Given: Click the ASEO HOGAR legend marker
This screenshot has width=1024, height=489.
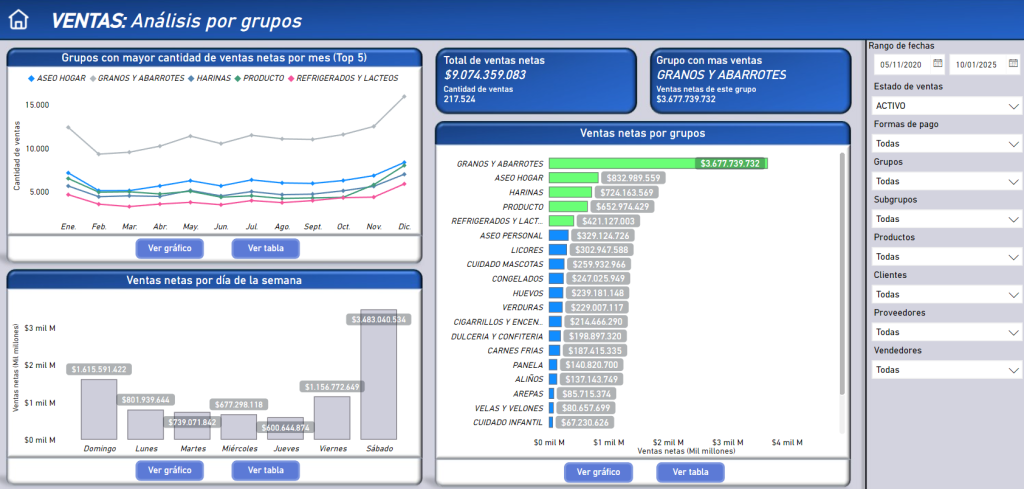Looking at the screenshot, I should (32, 78).
